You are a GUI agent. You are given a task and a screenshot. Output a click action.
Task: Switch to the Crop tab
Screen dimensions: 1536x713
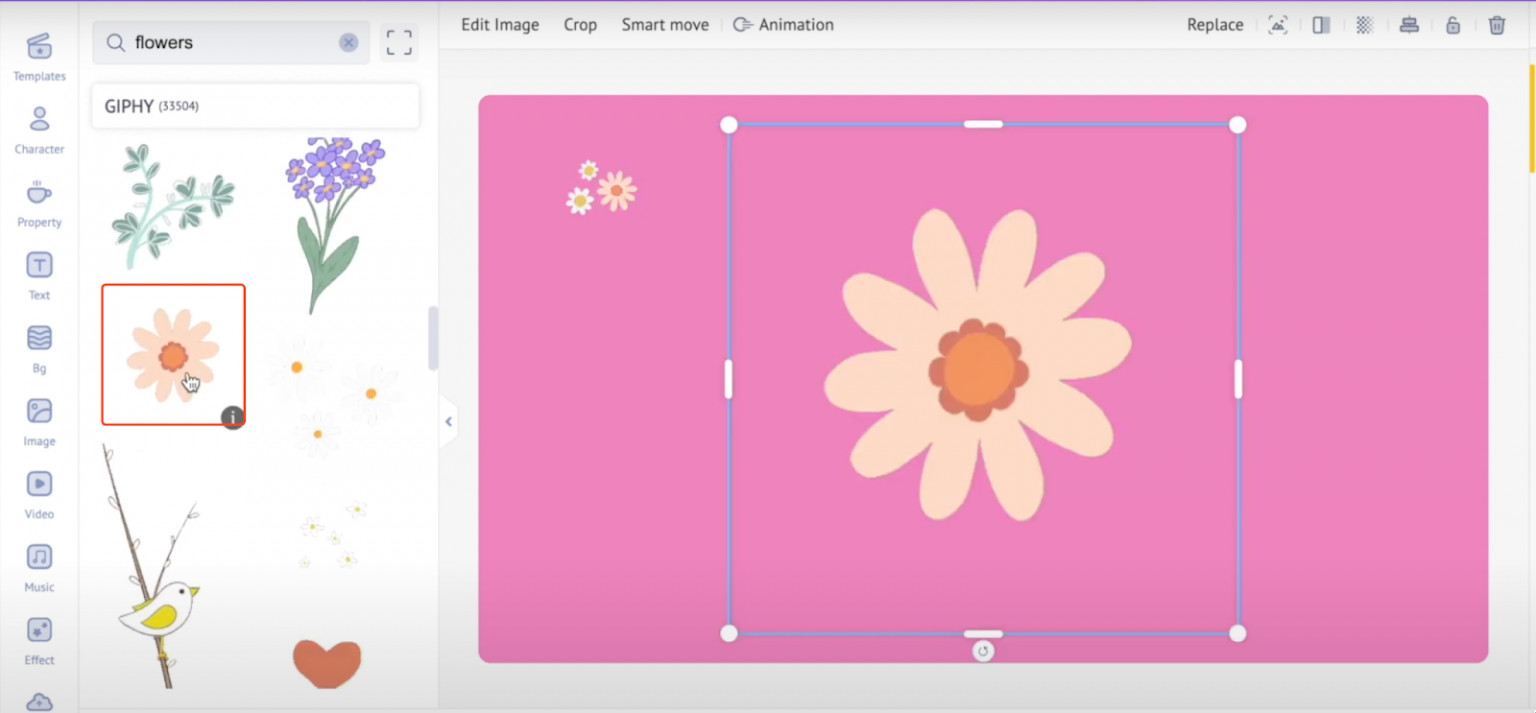tap(580, 24)
